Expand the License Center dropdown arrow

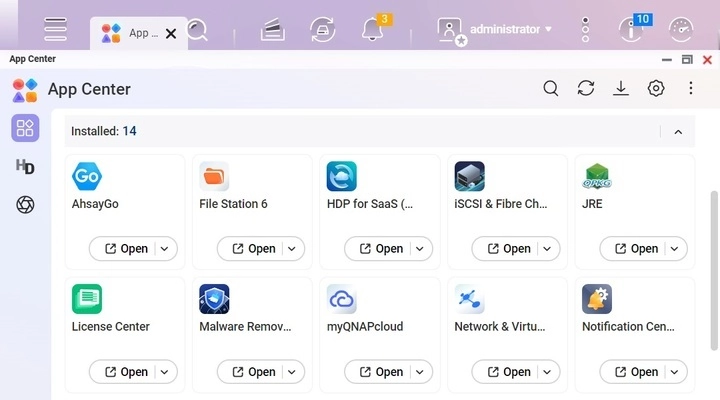point(165,372)
